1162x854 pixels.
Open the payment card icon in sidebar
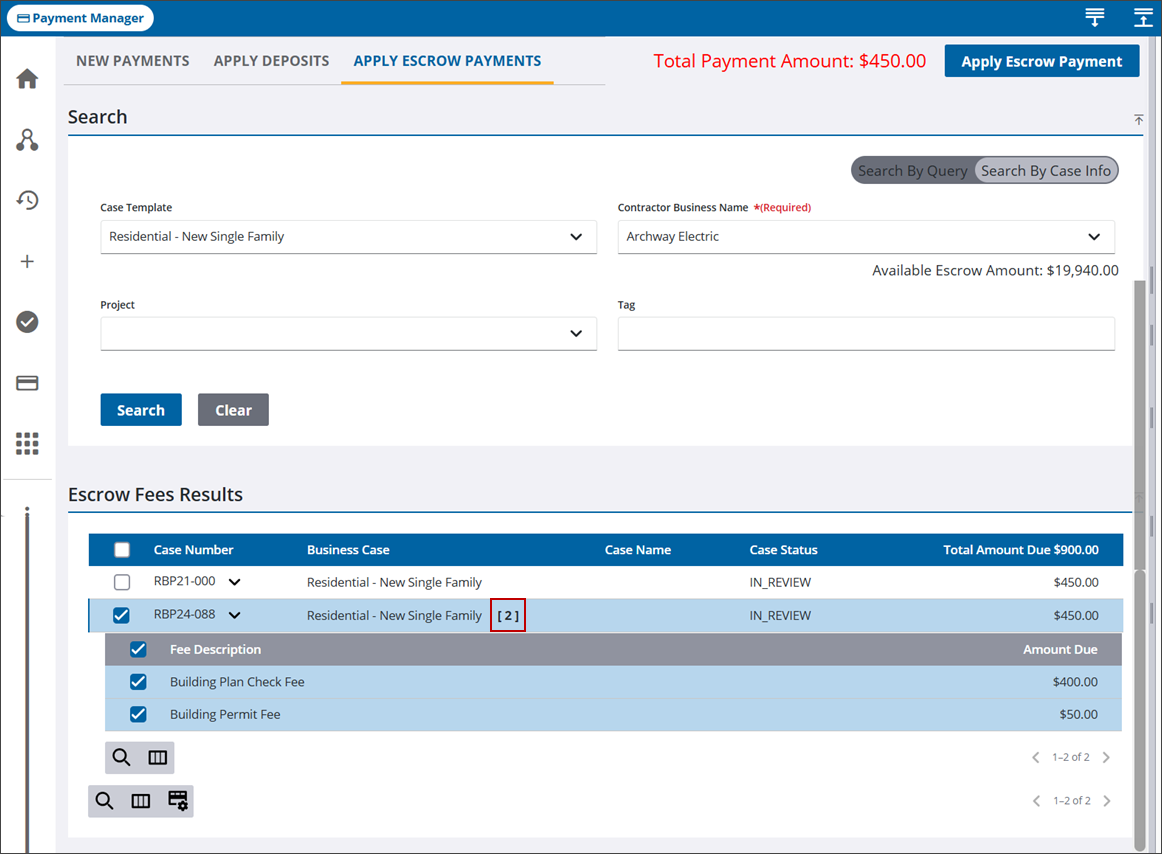click(x=27, y=383)
